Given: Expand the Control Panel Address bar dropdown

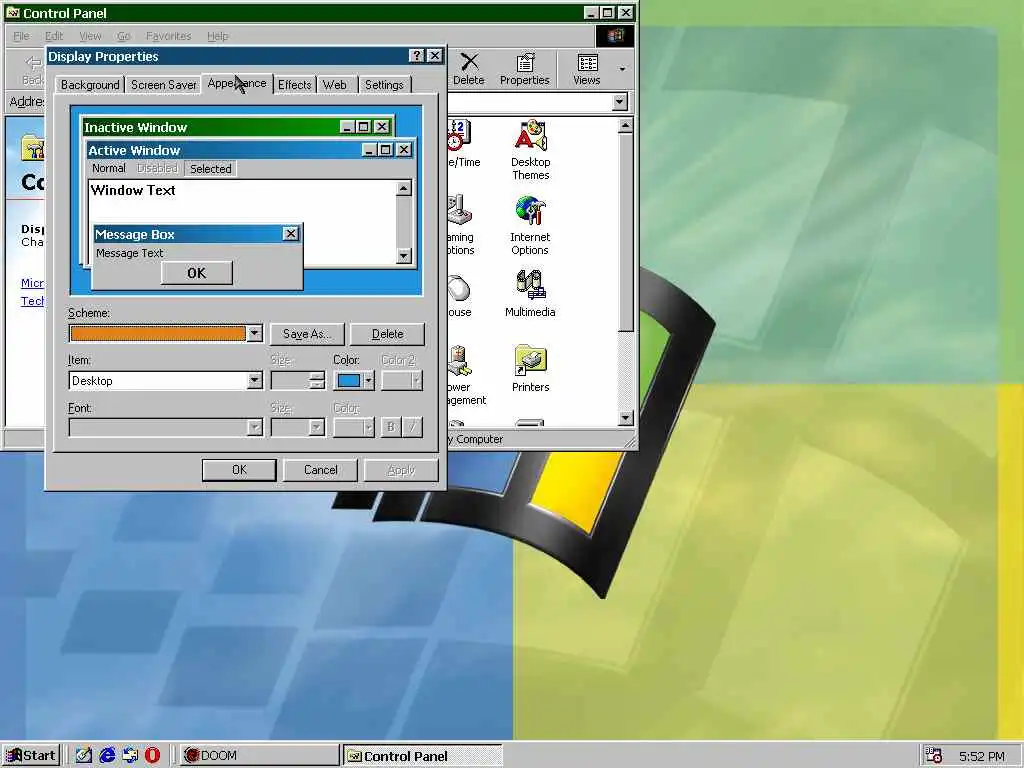Looking at the screenshot, I should point(619,102).
